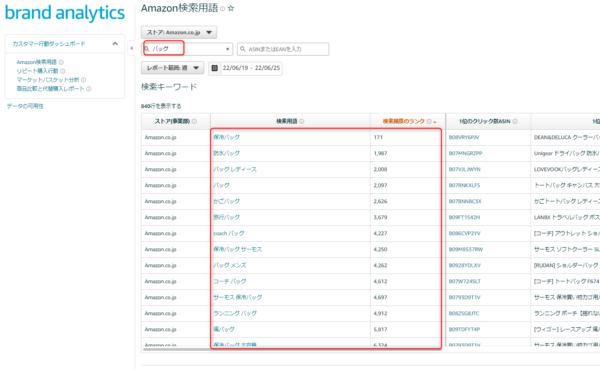The height and width of the screenshot is (369, 600).
Task: Open the レポート範囲: 週 dropdown
Action: [x=172, y=68]
